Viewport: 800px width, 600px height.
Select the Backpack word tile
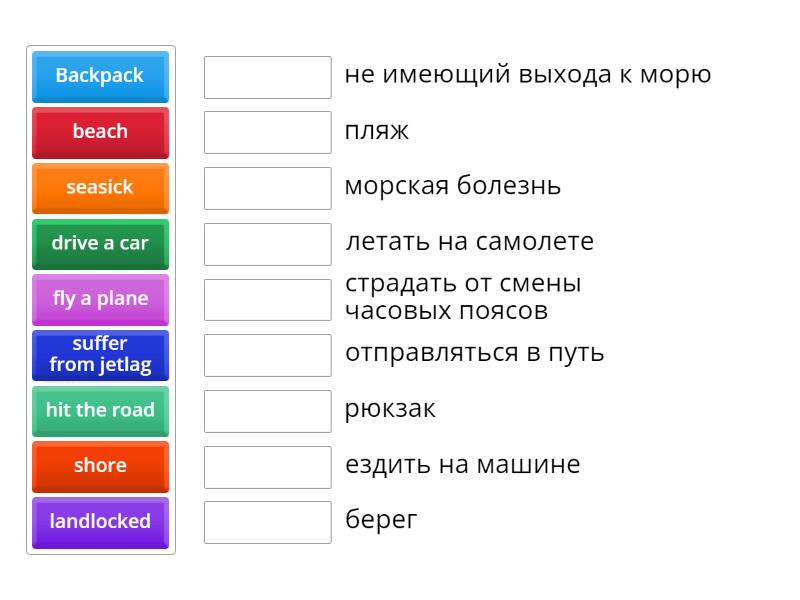click(100, 76)
